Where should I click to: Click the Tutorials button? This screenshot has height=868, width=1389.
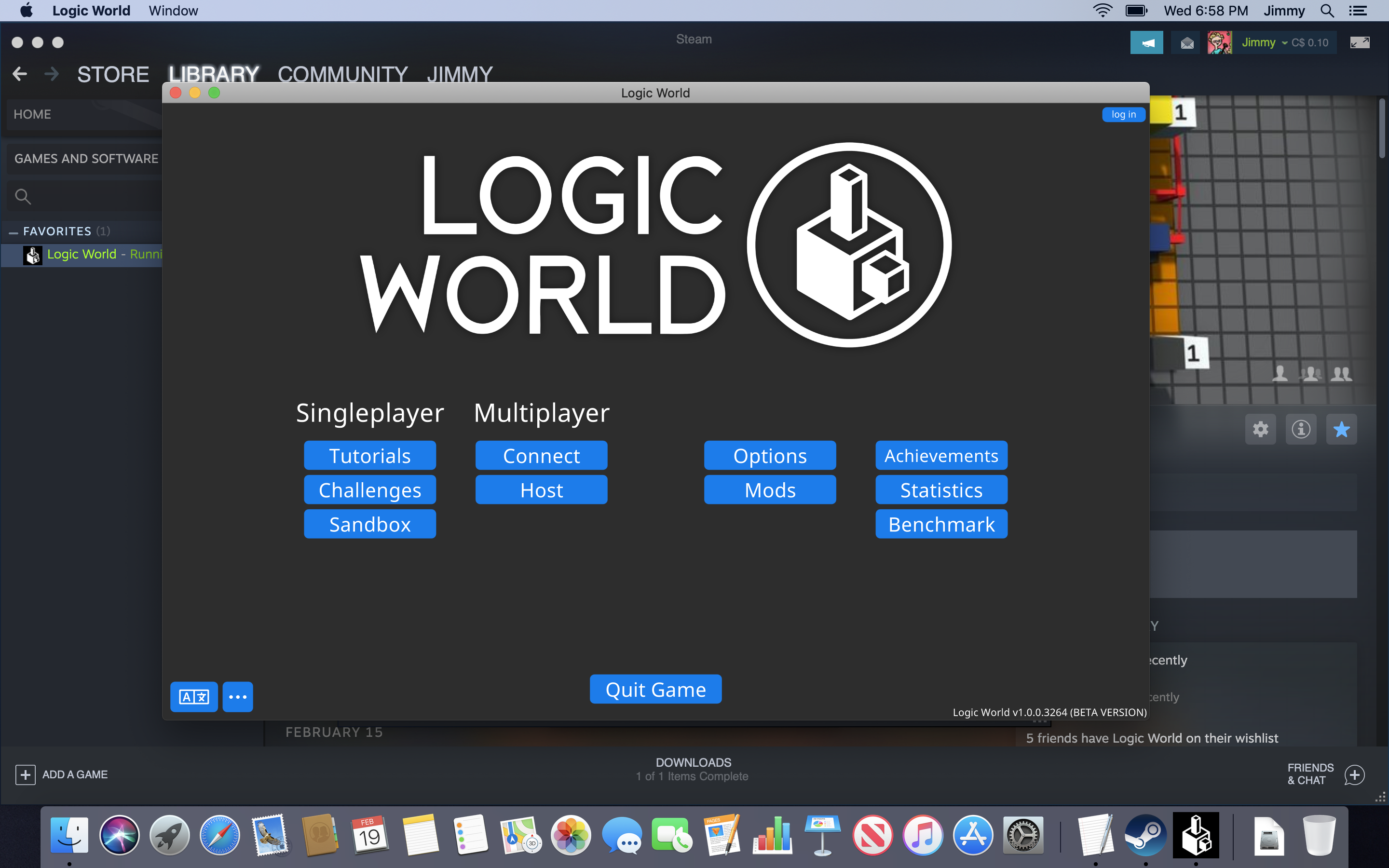(x=369, y=455)
